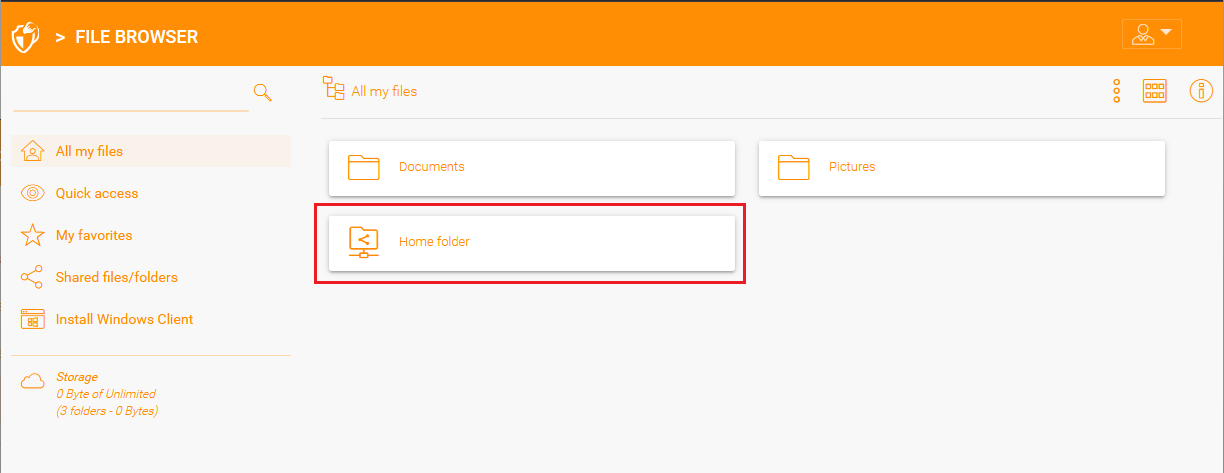Click the All my files breadcrumb
The height and width of the screenshot is (473, 1224).
pos(384,91)
